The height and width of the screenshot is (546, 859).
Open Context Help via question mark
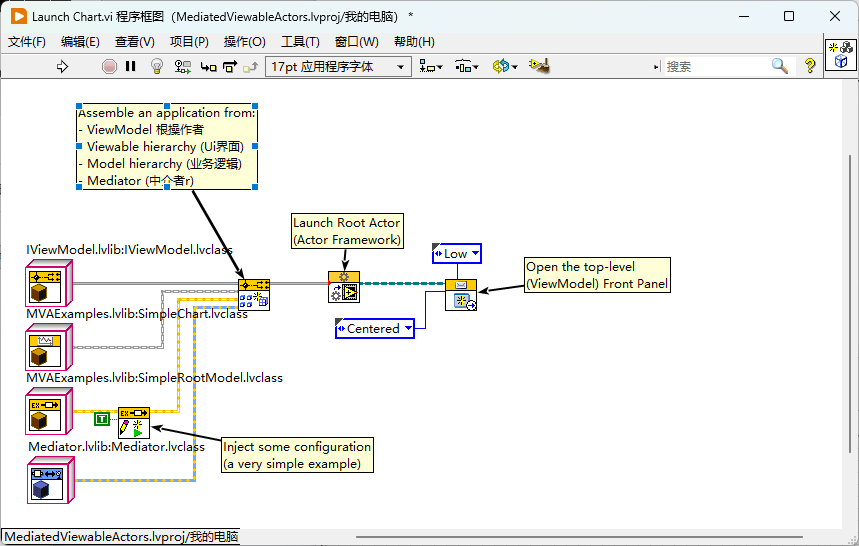click(x=810, y=67)
